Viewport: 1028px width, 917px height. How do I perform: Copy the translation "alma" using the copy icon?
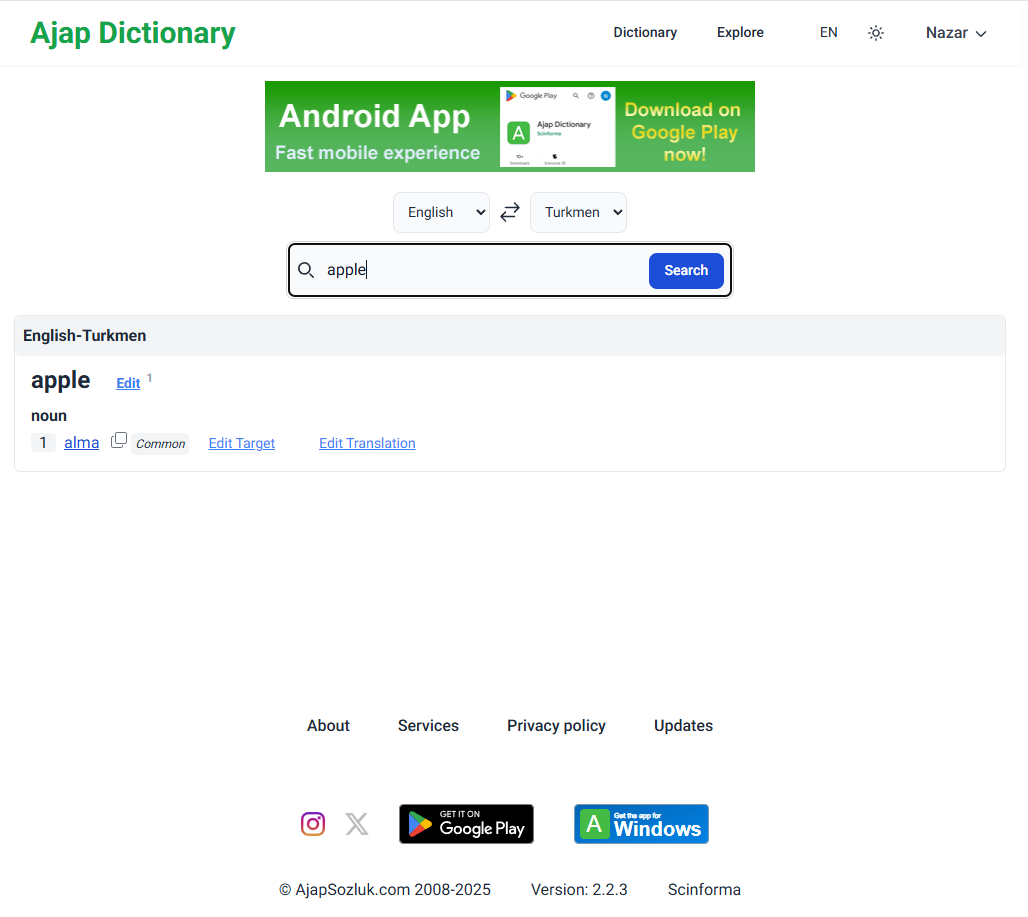[119, 440]
